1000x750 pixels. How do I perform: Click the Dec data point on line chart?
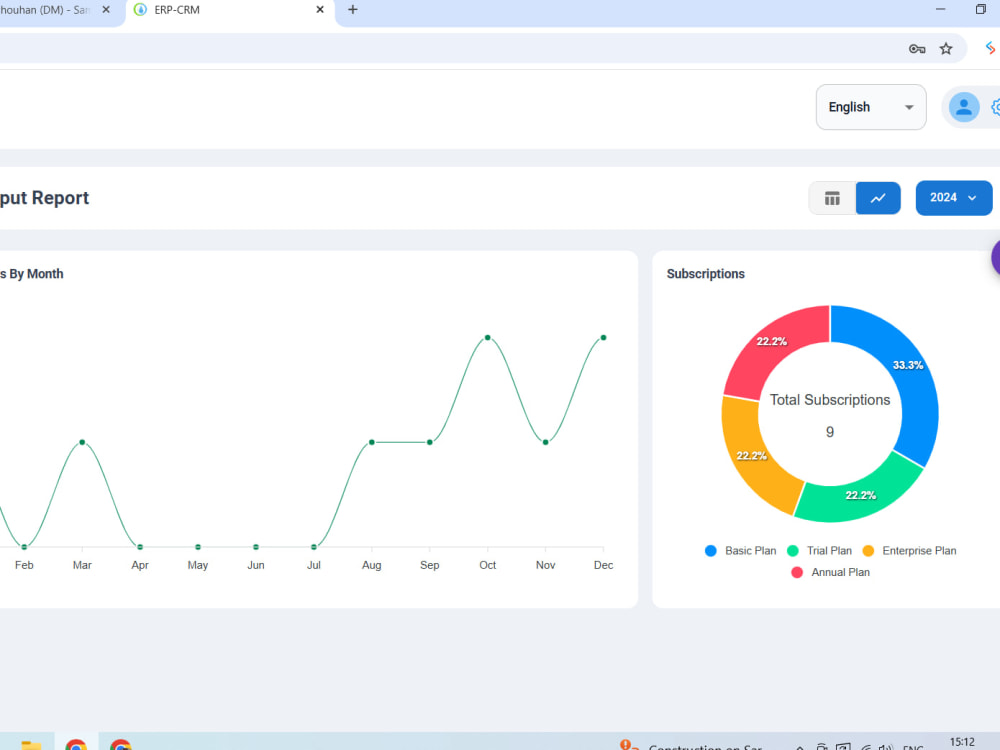coord(603,337)
